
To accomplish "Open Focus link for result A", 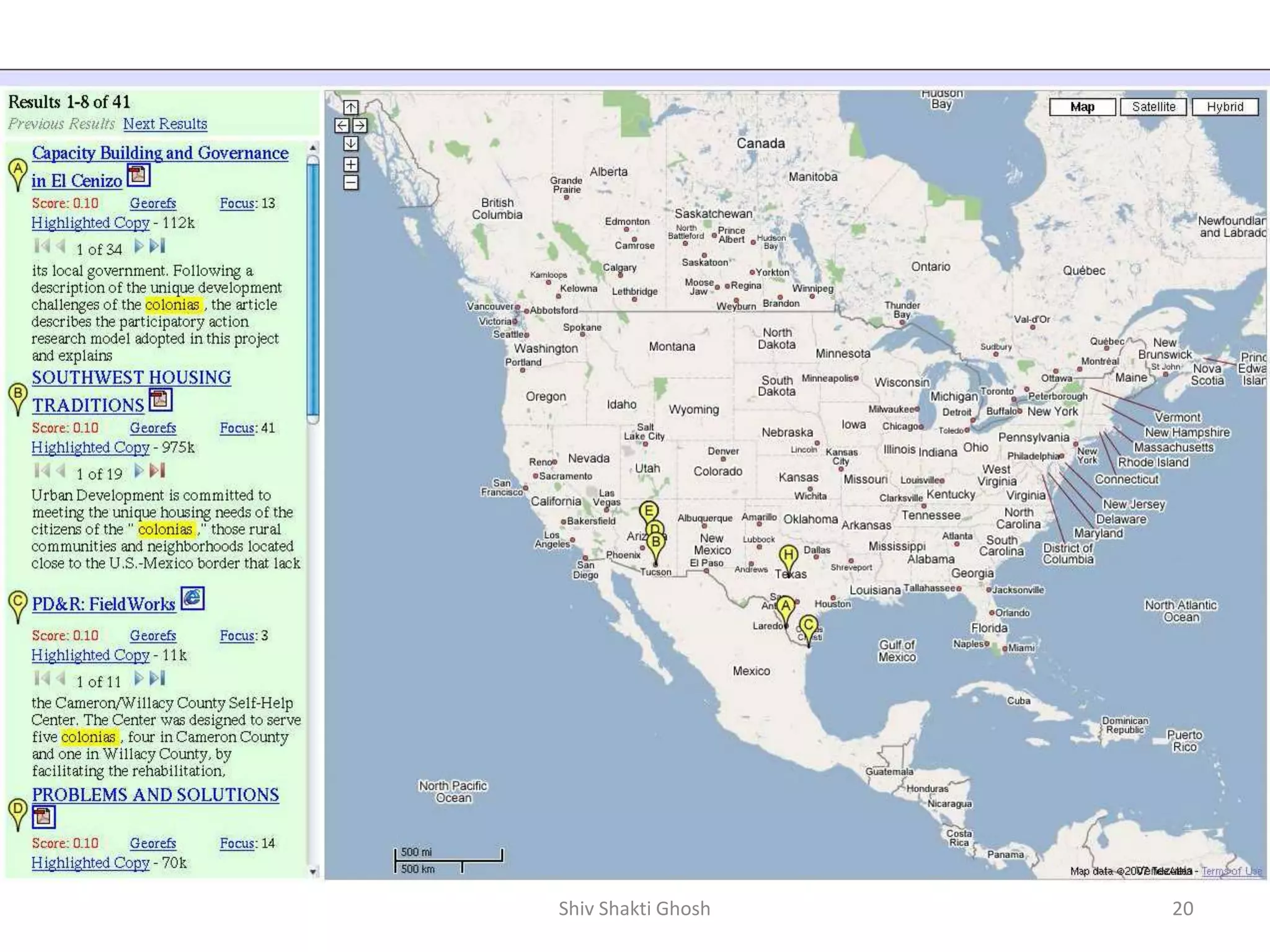I will coord(238,203).
